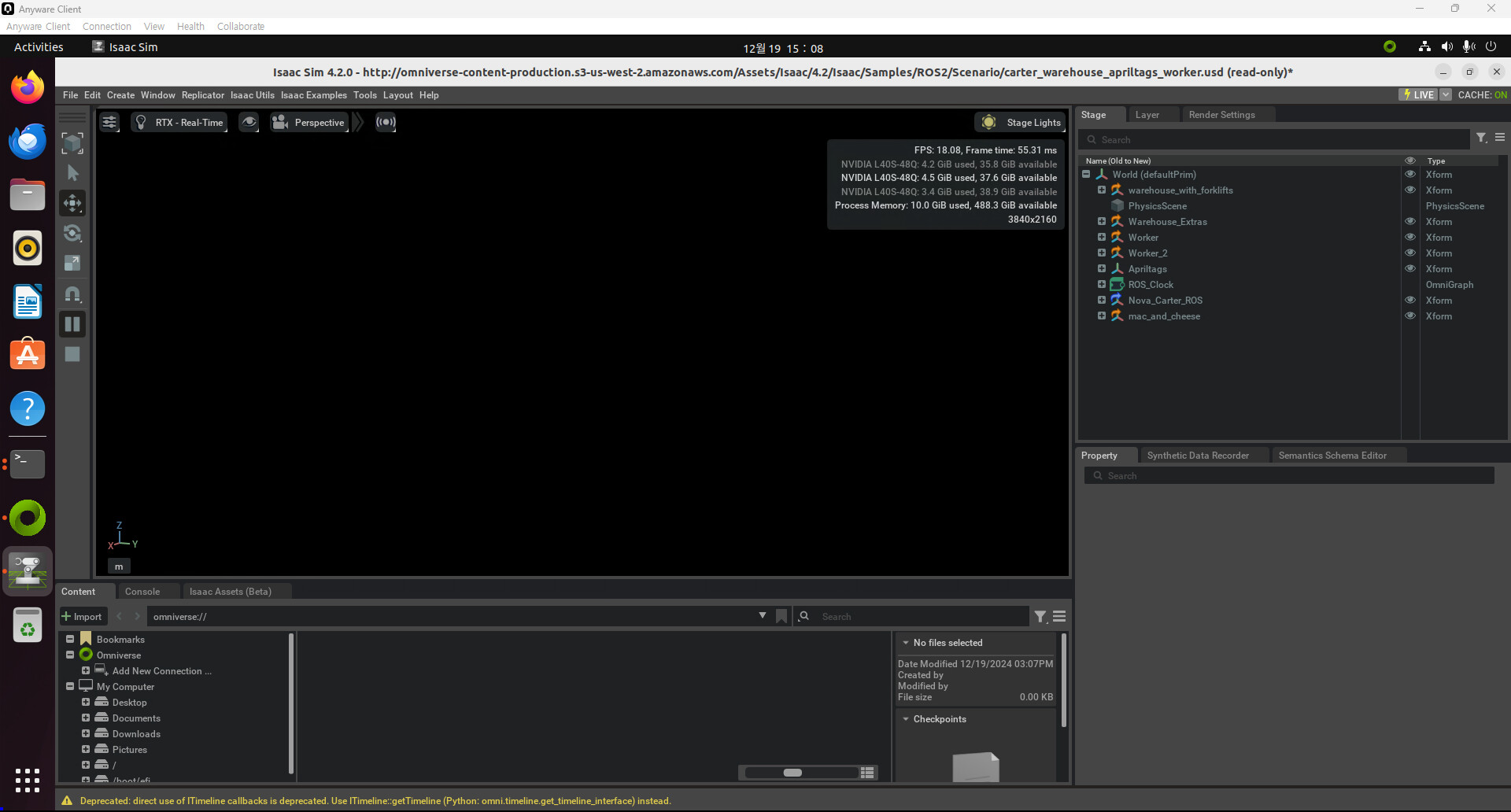Open the Console tab
The height and width of the screenshot is (812, 1511).
click(x=142, y=592)
